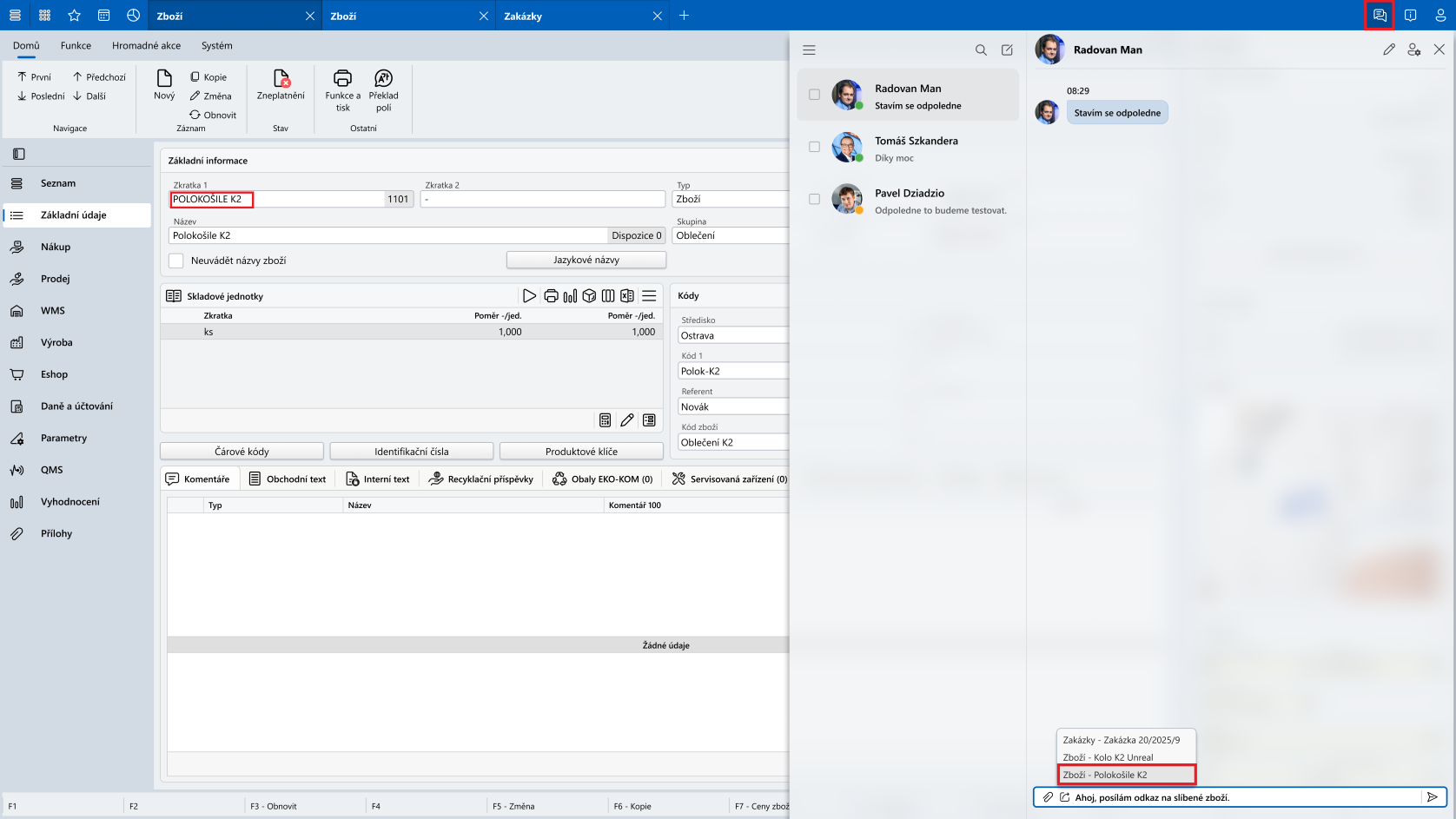Open Výroba in the left sidebar
This screenshot has height=819, width=1456.
(76, 342)
